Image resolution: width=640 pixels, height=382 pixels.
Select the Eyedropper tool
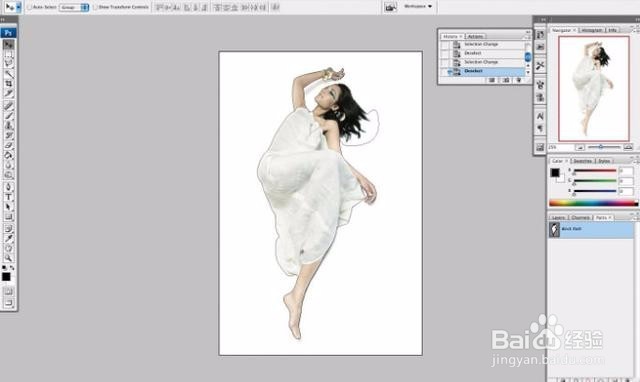[x=9, y=238]
